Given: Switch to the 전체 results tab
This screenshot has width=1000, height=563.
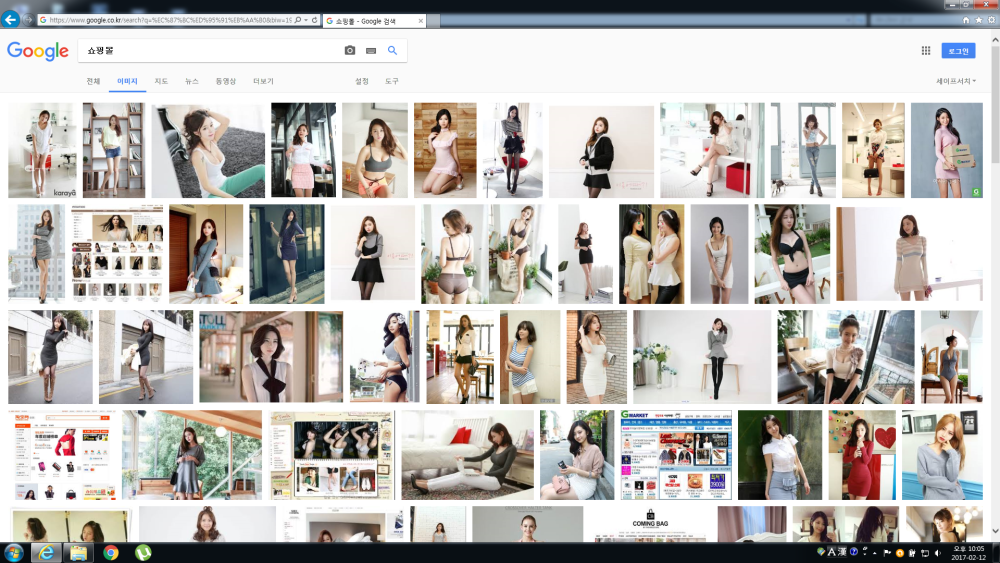Looking at the screenshot, I should click(x=93, y=81).
